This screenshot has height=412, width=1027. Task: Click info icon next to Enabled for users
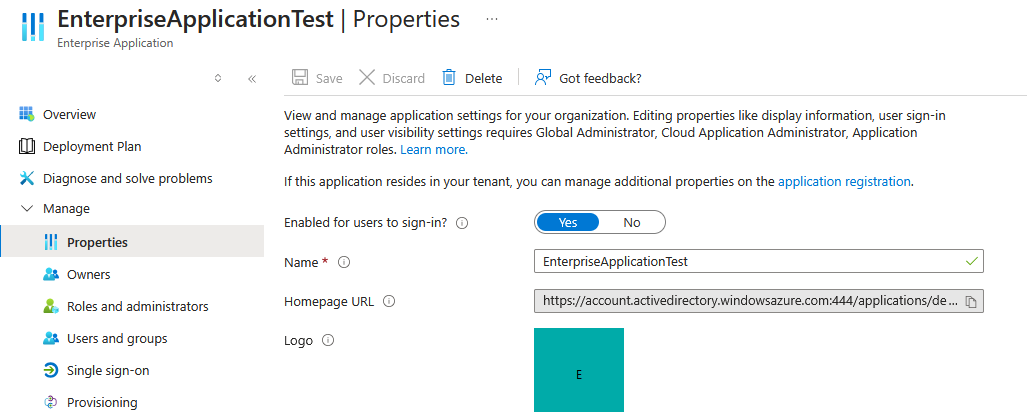point(462,223)
